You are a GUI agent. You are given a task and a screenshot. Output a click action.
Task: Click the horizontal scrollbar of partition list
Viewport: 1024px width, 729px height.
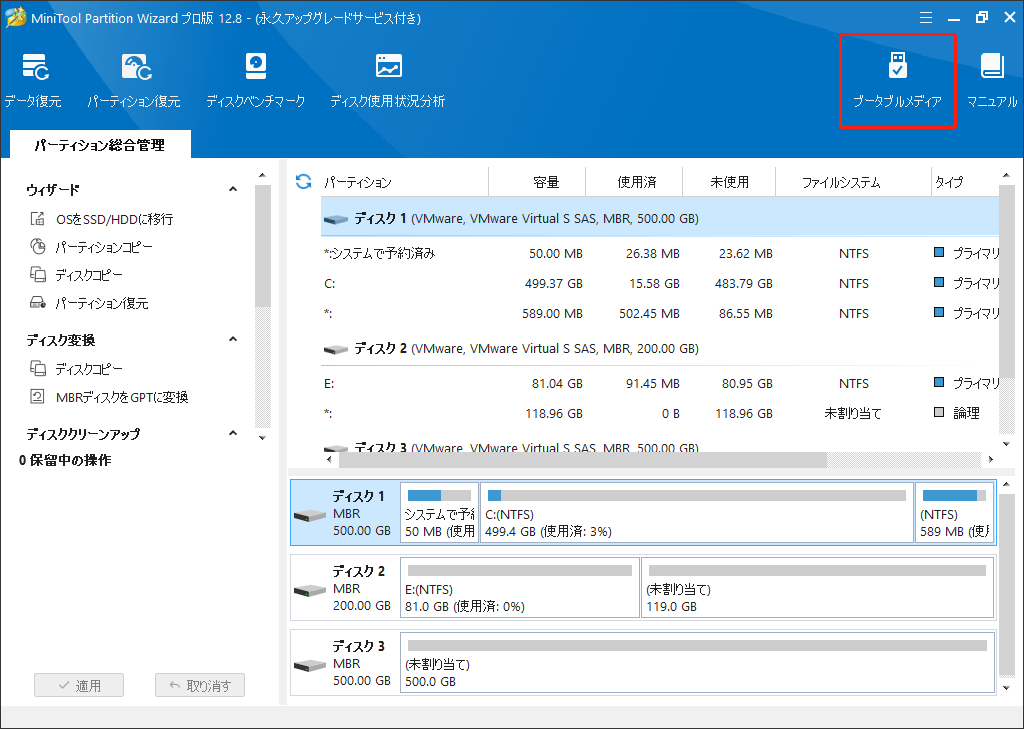pyautogui.click(x=583, y=460)
